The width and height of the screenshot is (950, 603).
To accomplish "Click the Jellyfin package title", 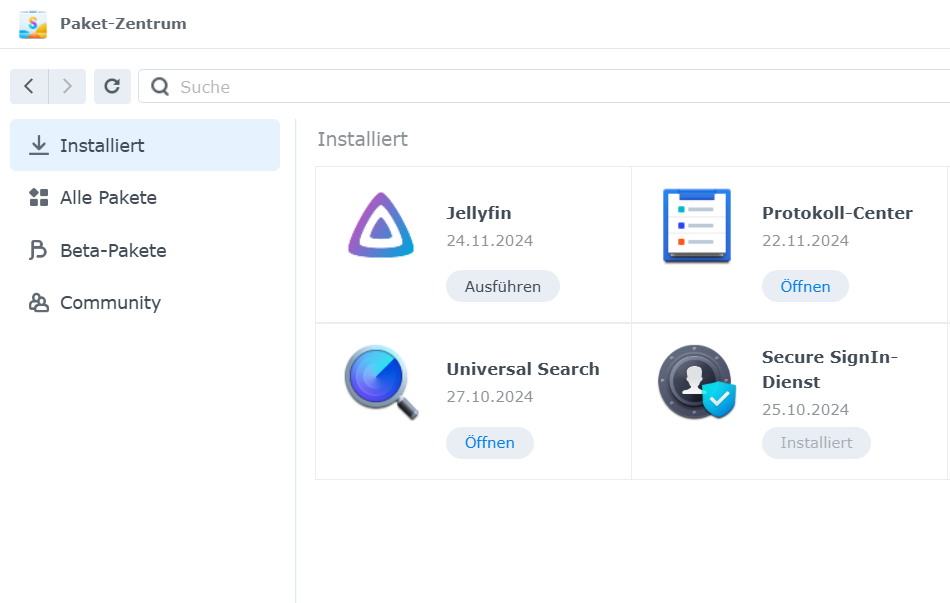I will (x=479, y=213).
